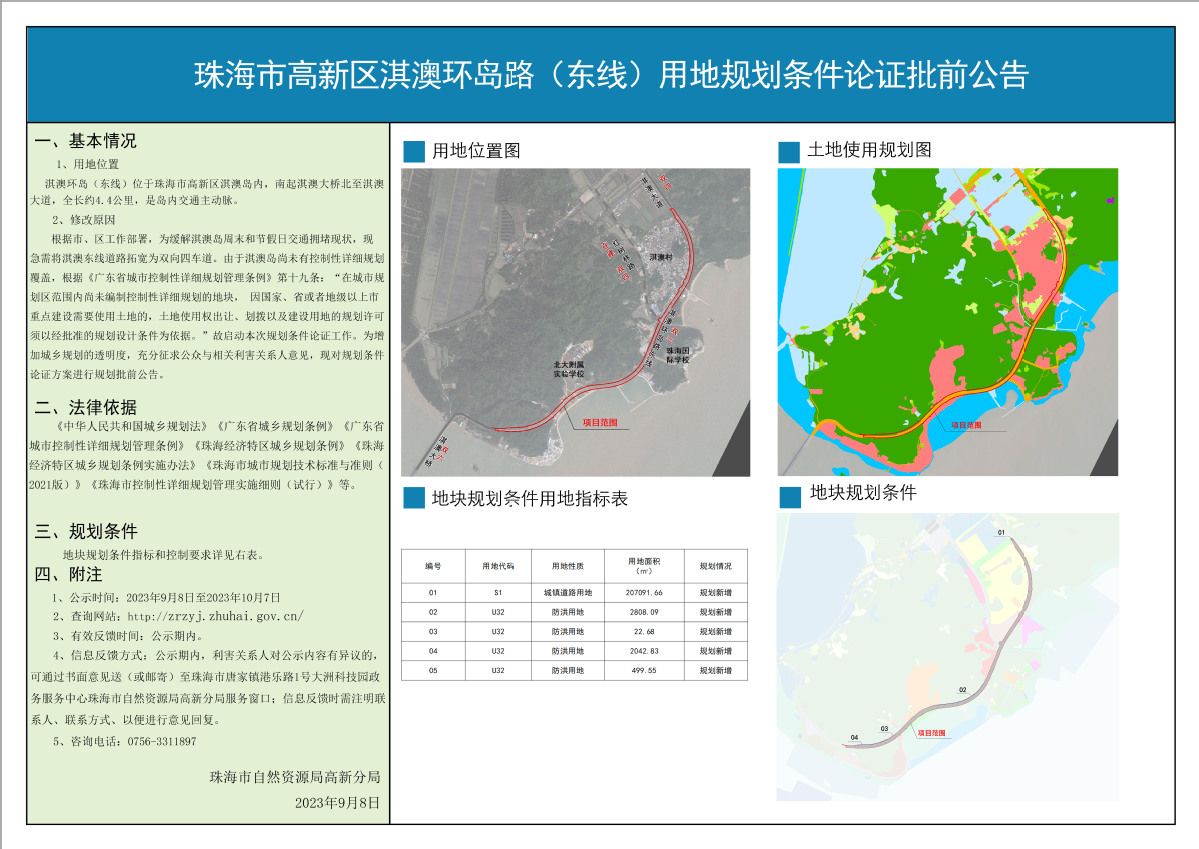Click the 用地面积 (㎡) table header
Screen dimensions: 1199x849
point(644,566)
